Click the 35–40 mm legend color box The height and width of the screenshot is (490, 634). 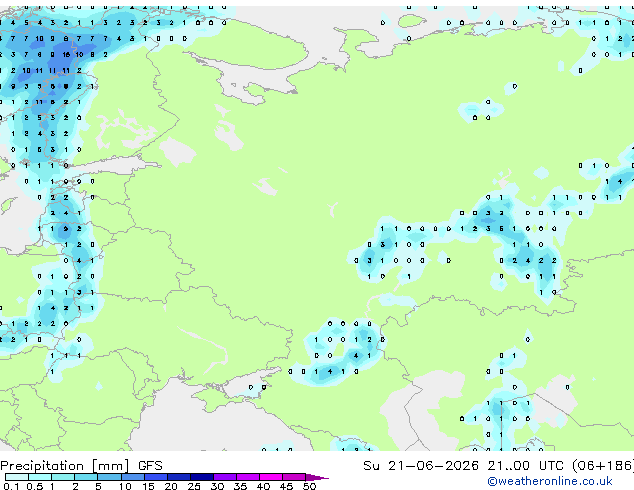(x=248, y=477)
